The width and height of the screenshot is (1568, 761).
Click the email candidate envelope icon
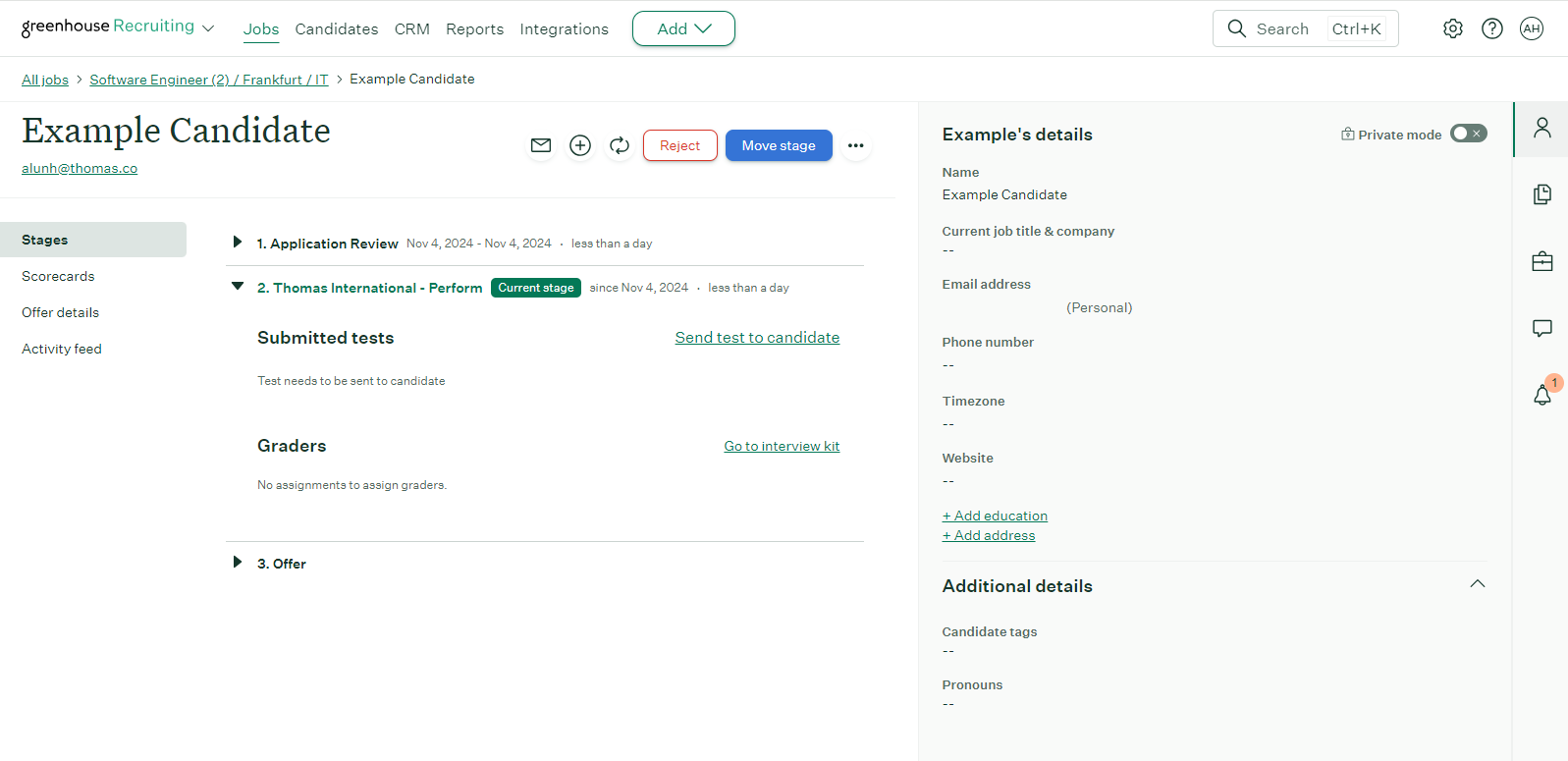tap(541, 145)
